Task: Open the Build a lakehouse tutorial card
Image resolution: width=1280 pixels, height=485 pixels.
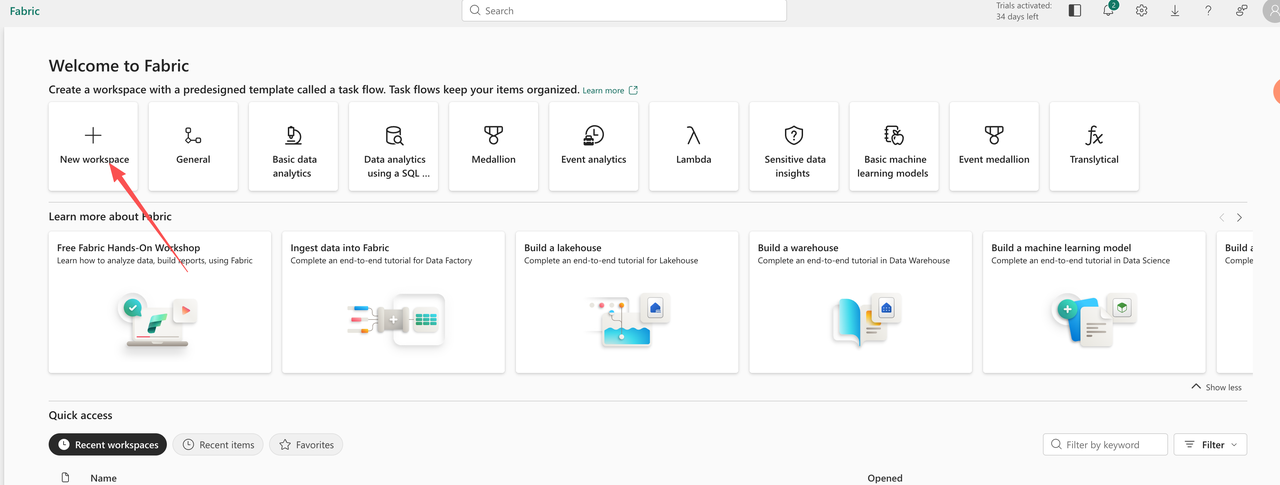Action: (x=626, y=302)
